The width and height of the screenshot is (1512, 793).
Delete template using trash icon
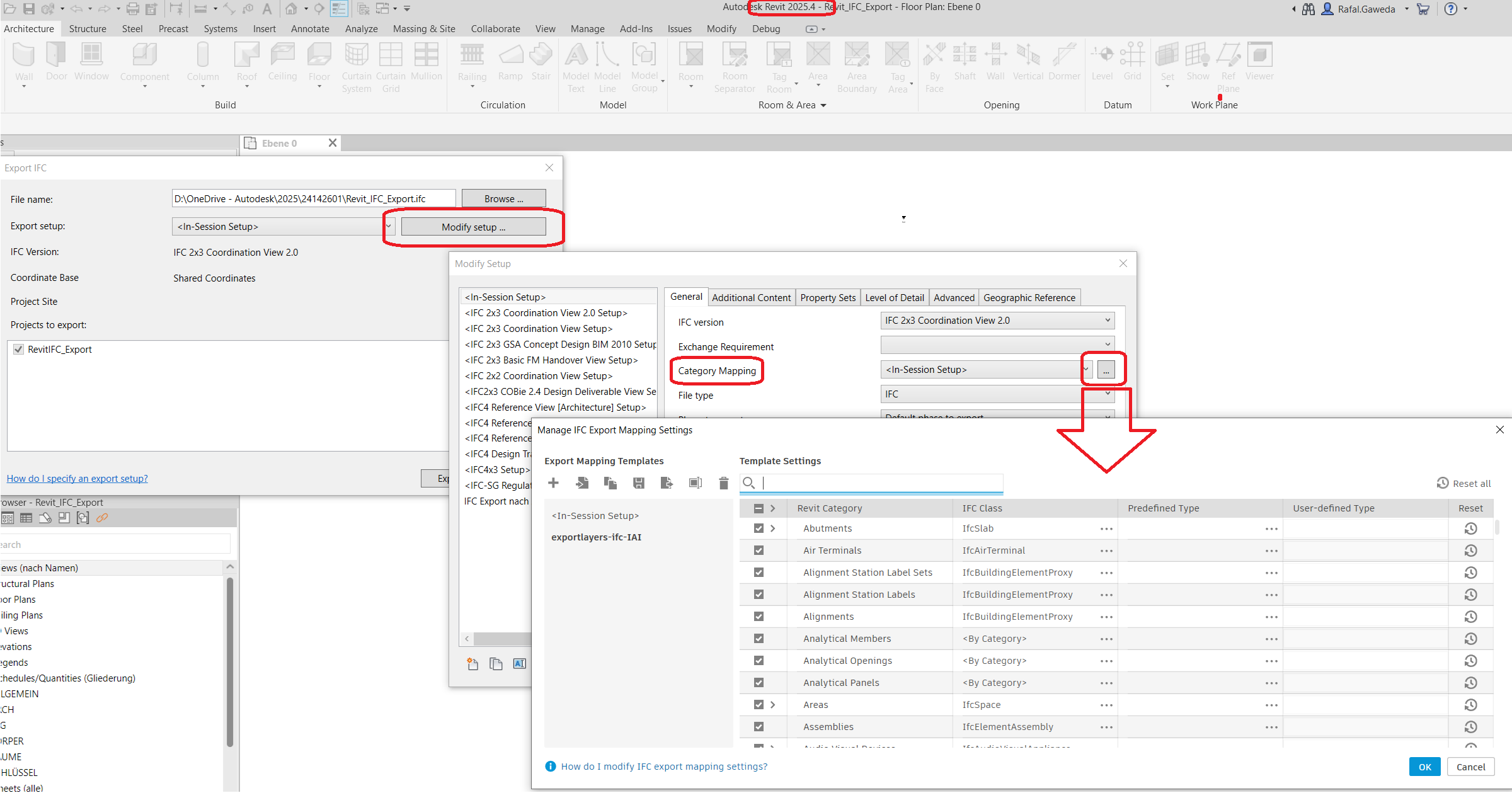coord(723,483)
